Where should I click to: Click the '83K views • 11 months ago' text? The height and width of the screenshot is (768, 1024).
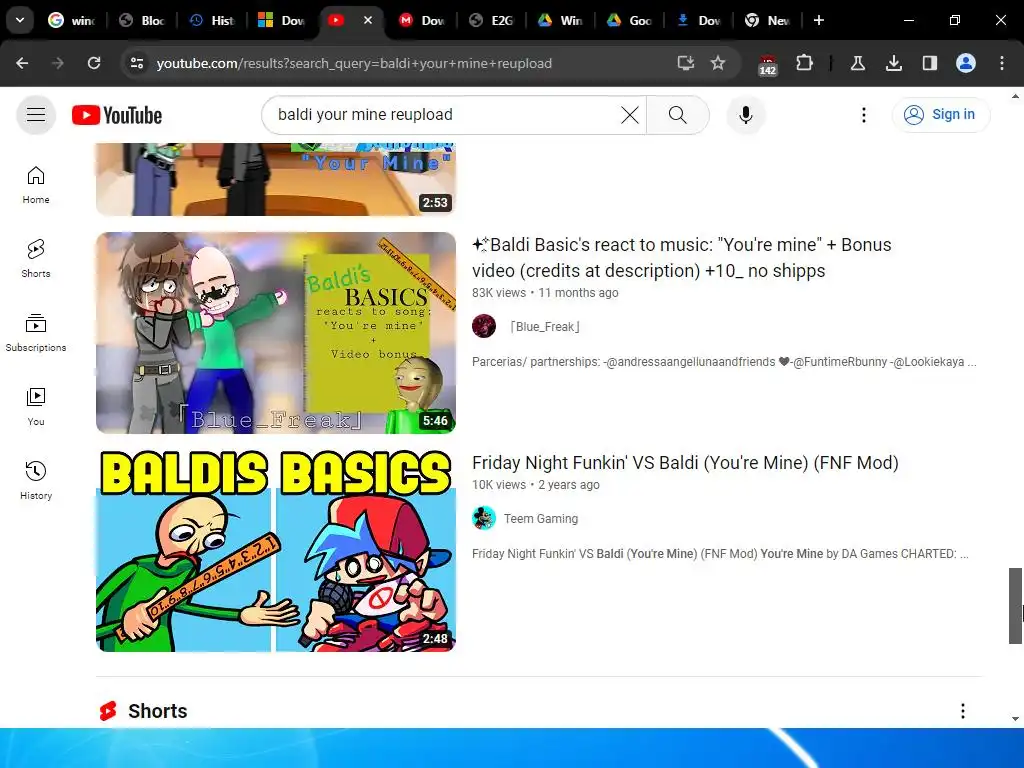(545, 293)
